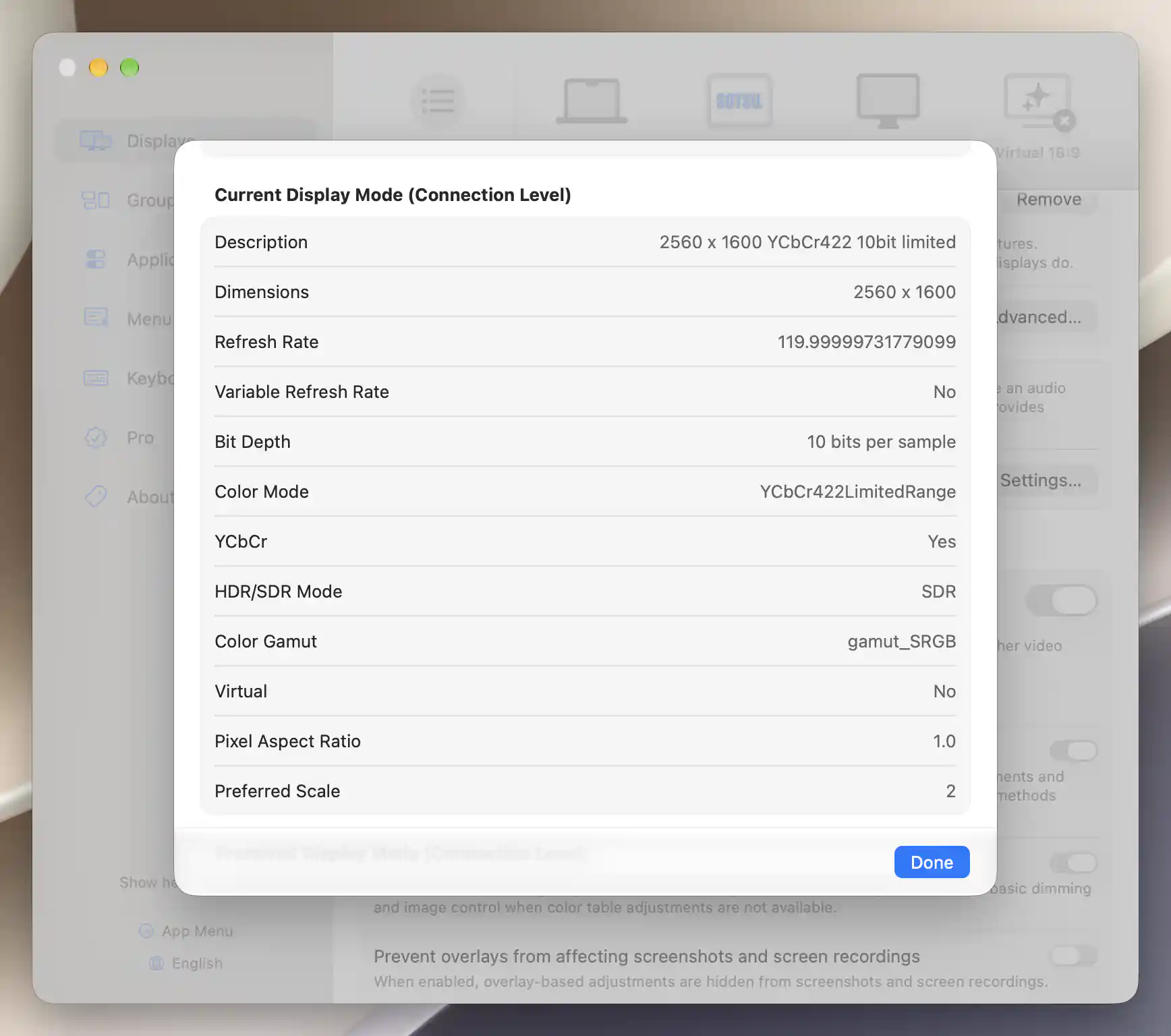Toggle prevent overlays affecting screenshots switch
Screen dimensions: 1171x1036
[1074, 955]
